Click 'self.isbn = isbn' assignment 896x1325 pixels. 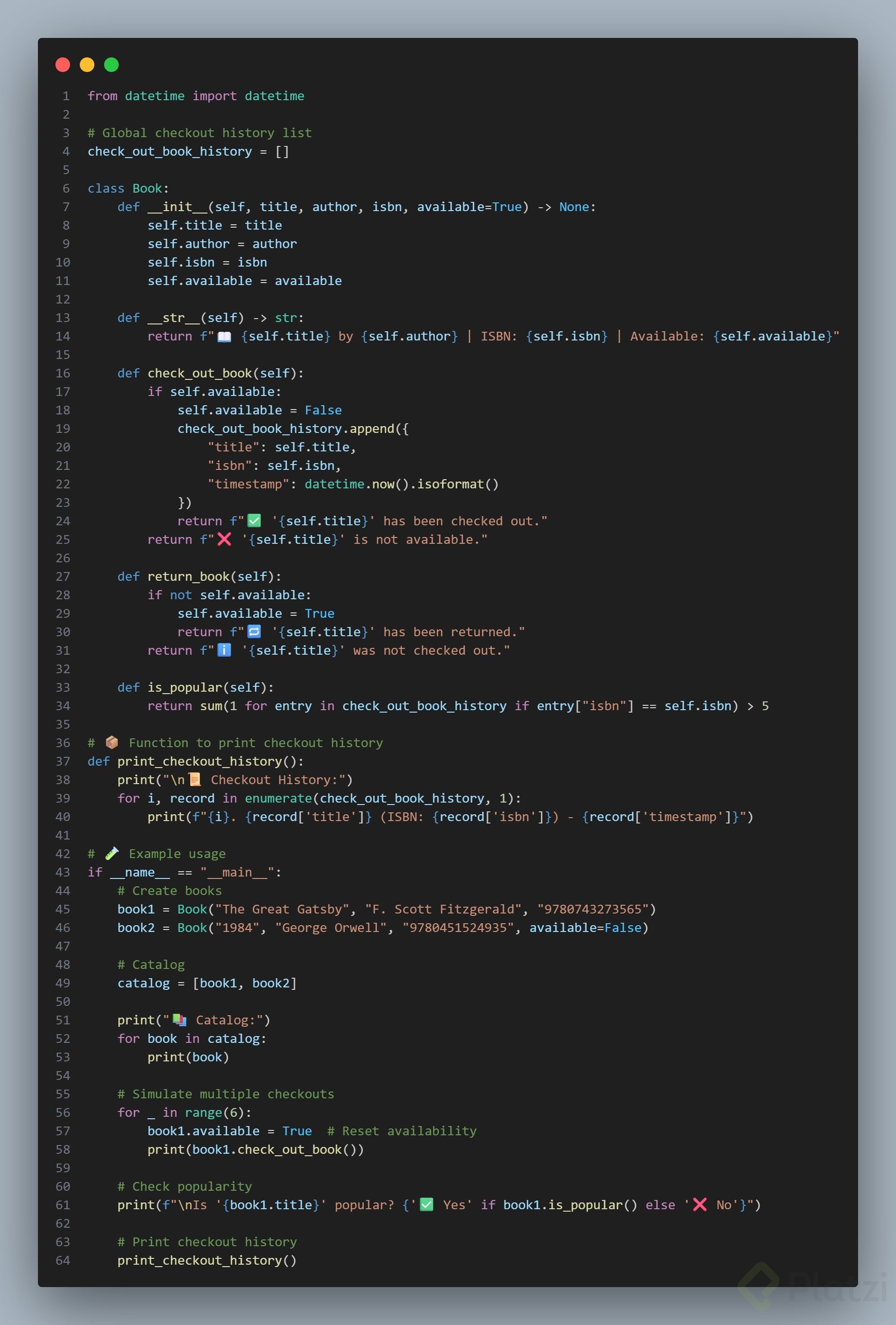[208, 262]
